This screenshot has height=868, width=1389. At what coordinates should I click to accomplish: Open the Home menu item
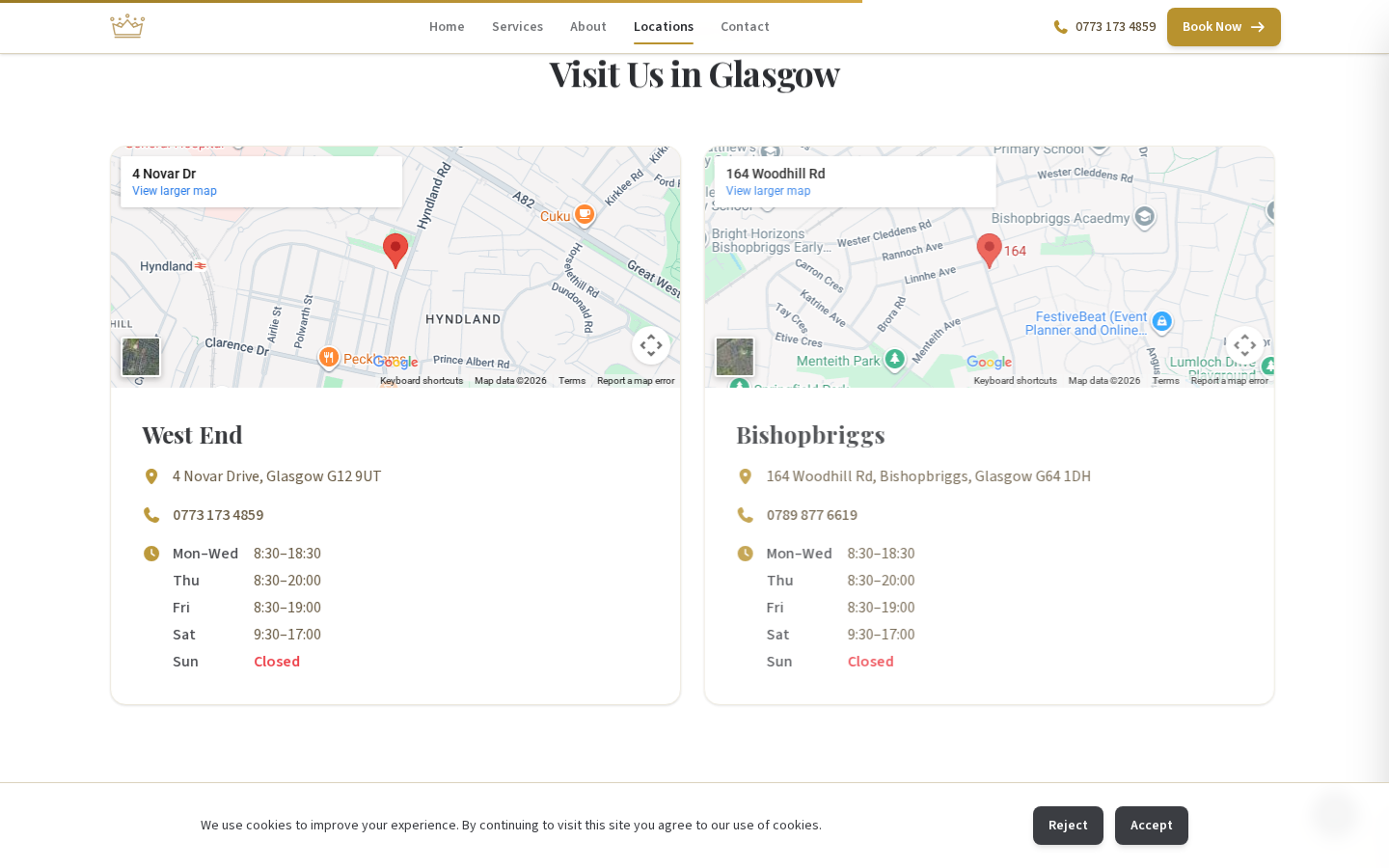(447, 27)
